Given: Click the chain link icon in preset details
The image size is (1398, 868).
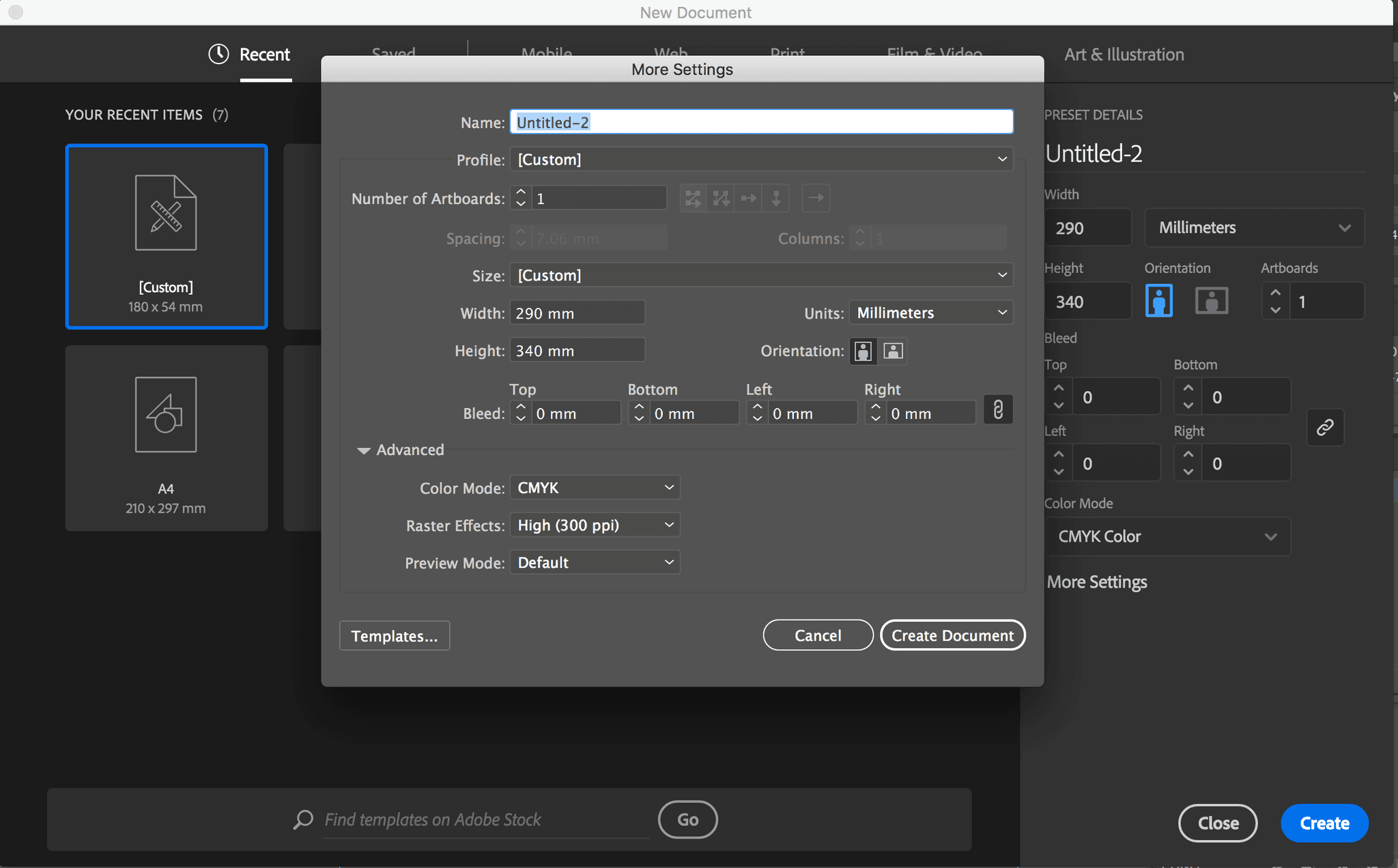Looking at the screenshot, I should [1325, 428].
